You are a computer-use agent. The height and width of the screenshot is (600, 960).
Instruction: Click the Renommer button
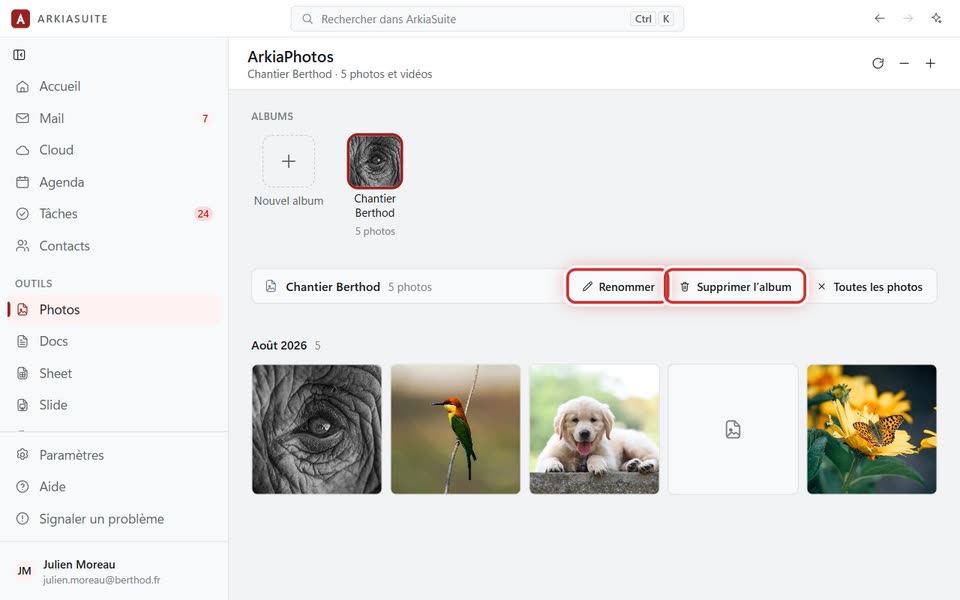618,287
